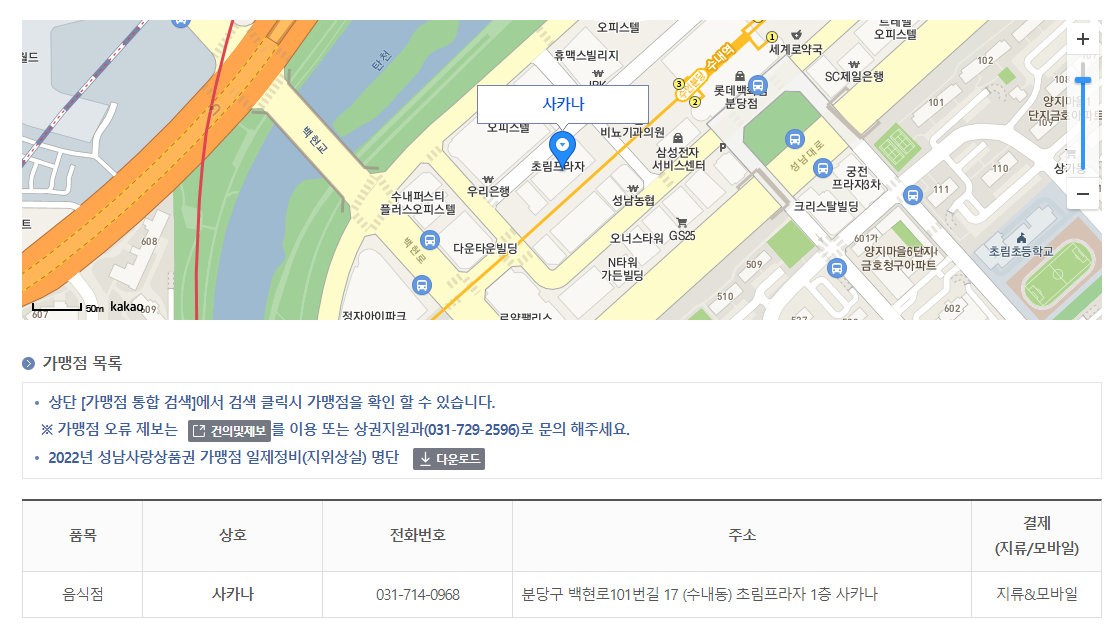
Task: Click Sunae Station exit 3 marker
Action: click(x=679, y=84)
